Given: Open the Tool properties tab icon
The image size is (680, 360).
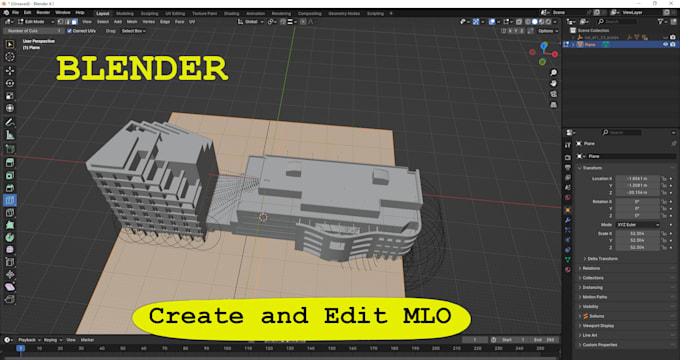Looking at the screenshot, I should click(x=568, y=145).
